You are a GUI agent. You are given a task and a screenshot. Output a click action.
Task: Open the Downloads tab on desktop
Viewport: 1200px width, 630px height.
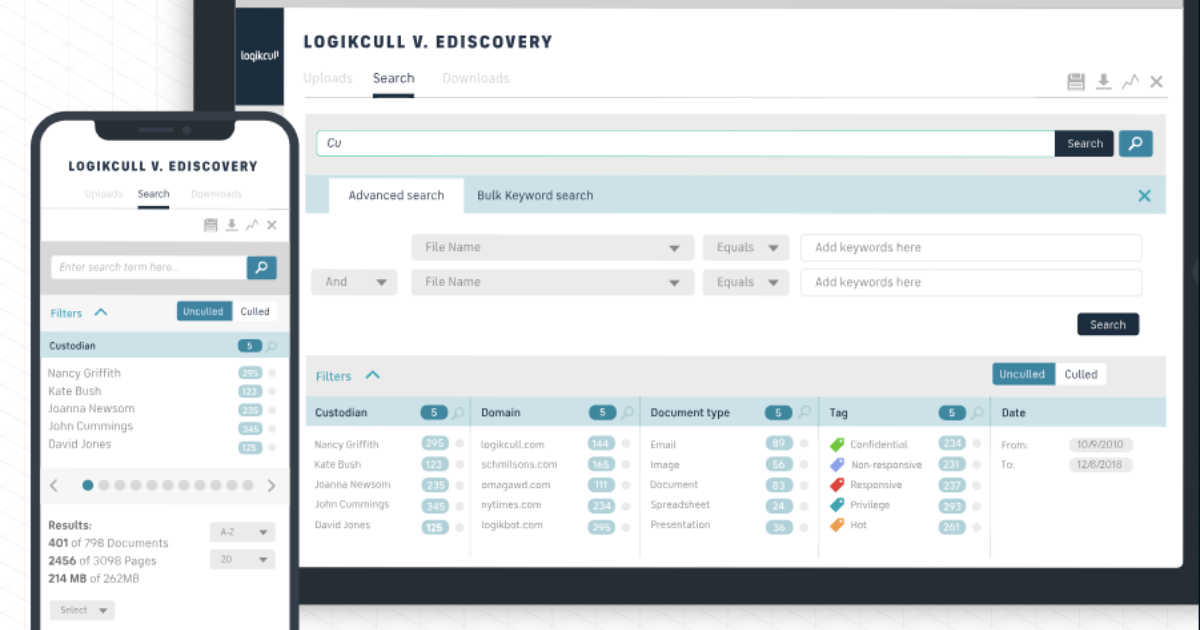click(x=476, y=78)
